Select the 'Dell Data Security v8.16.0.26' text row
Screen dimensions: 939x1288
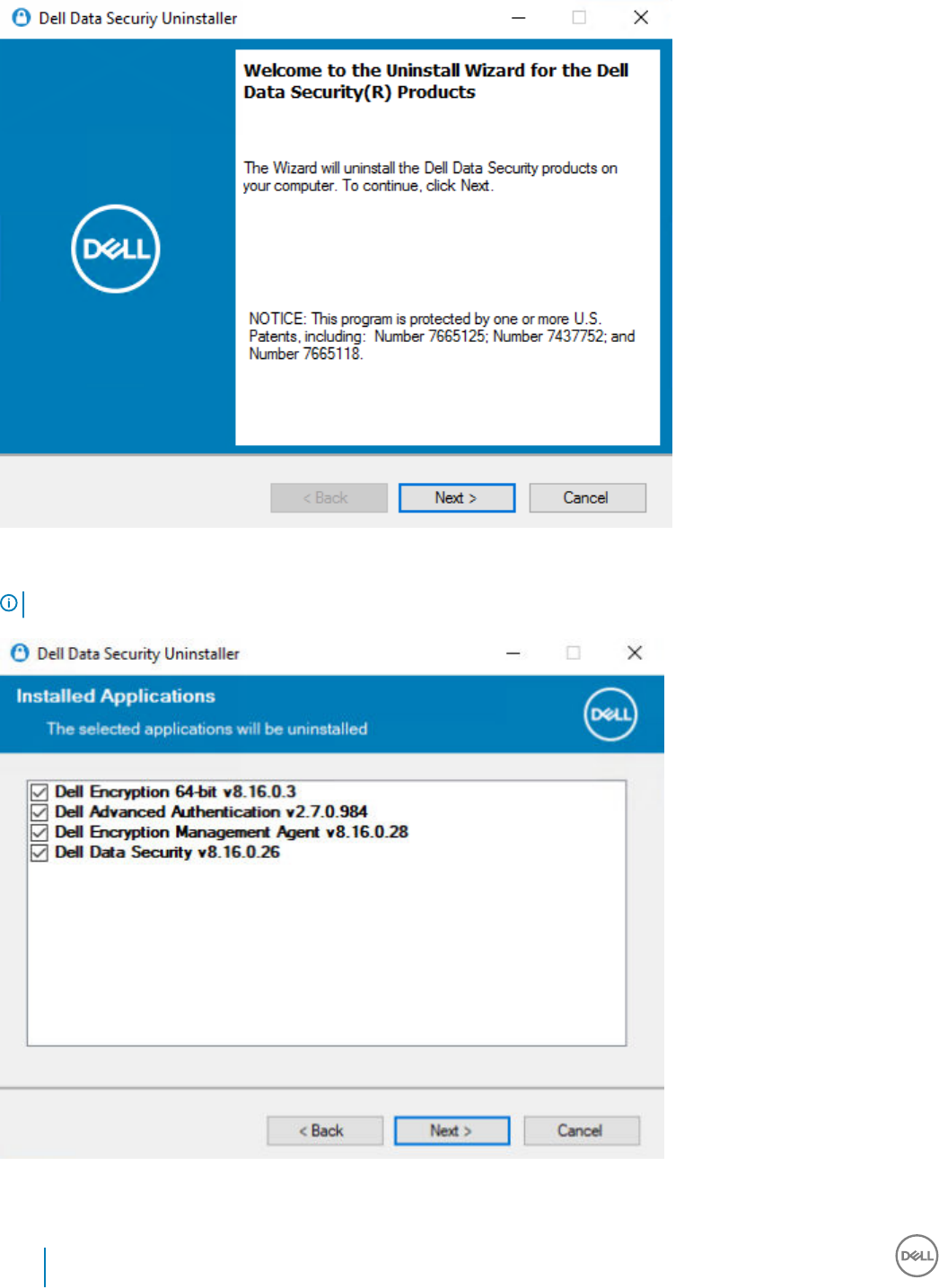[x=167, y=853]
